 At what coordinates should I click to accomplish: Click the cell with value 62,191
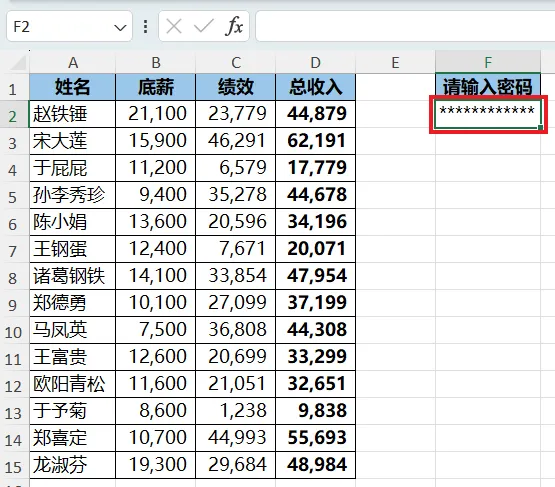tap(315, 141)
